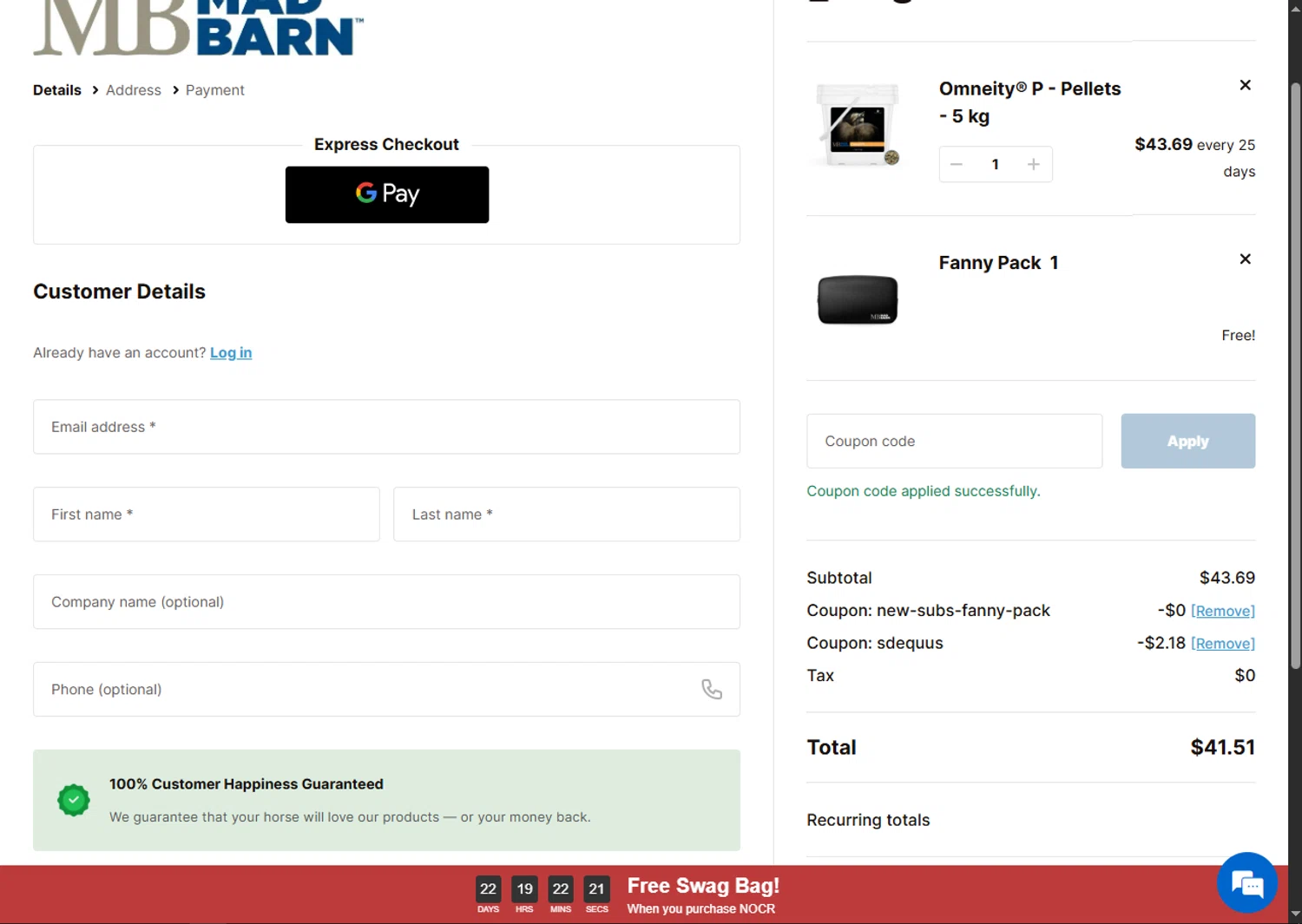Remove the Omneity P Pellets item
Image resolution: width=1302 pixels, height=924 pixels.
click(x=1245, y=85)
